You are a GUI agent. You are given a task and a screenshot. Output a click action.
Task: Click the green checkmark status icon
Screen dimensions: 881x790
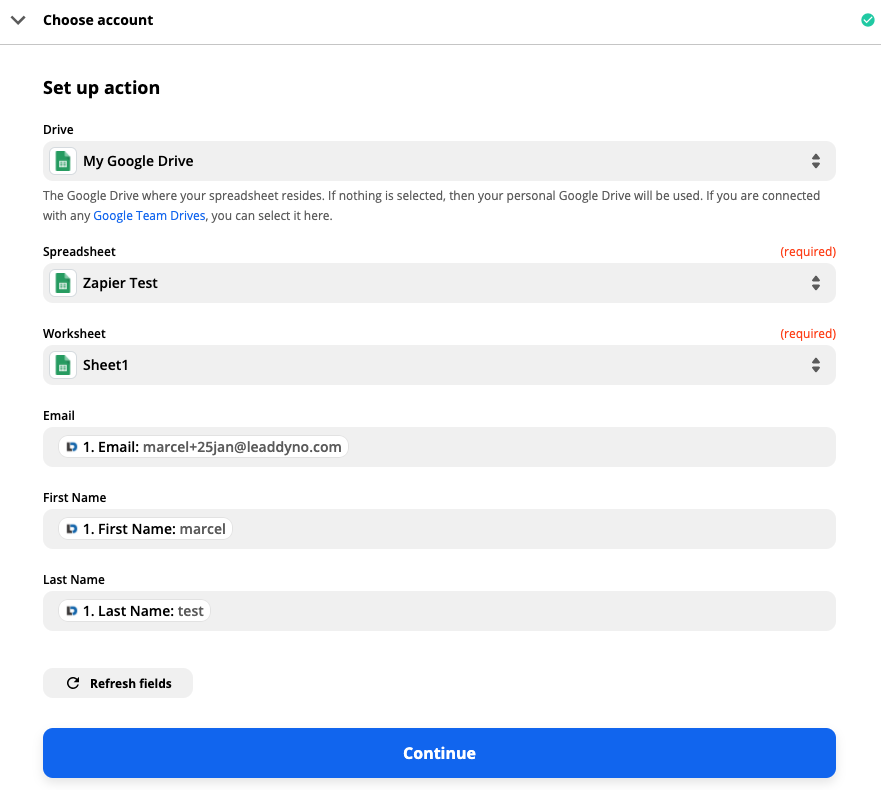pos(868,20)
